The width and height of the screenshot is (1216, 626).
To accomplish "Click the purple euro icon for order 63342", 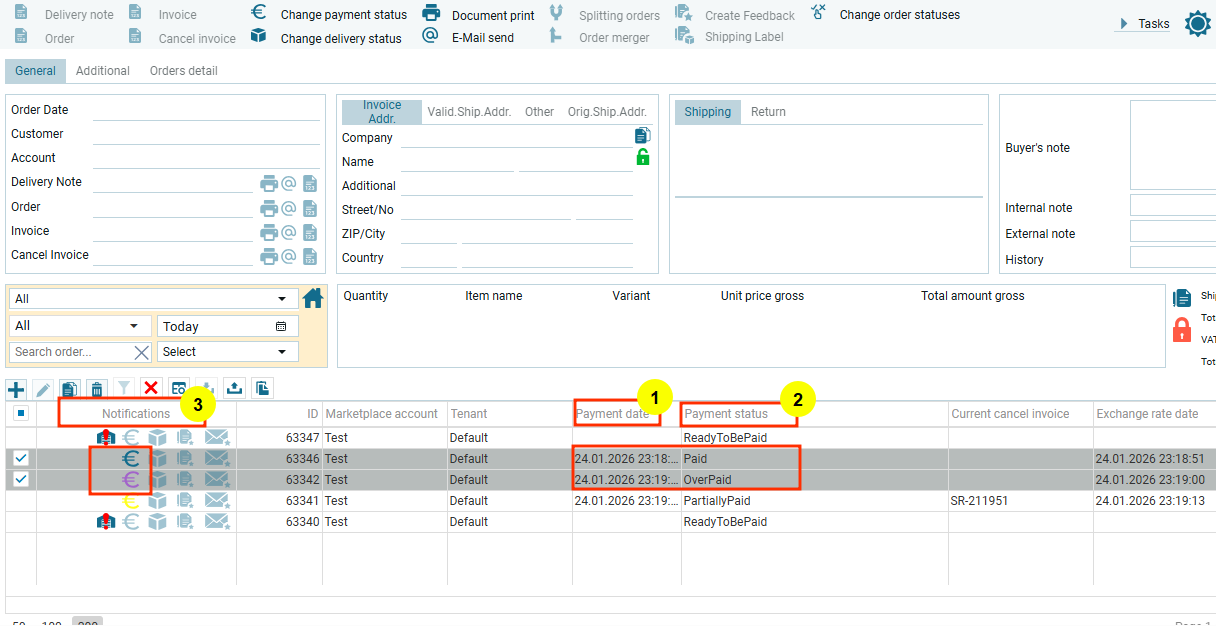I will (131, 480).
